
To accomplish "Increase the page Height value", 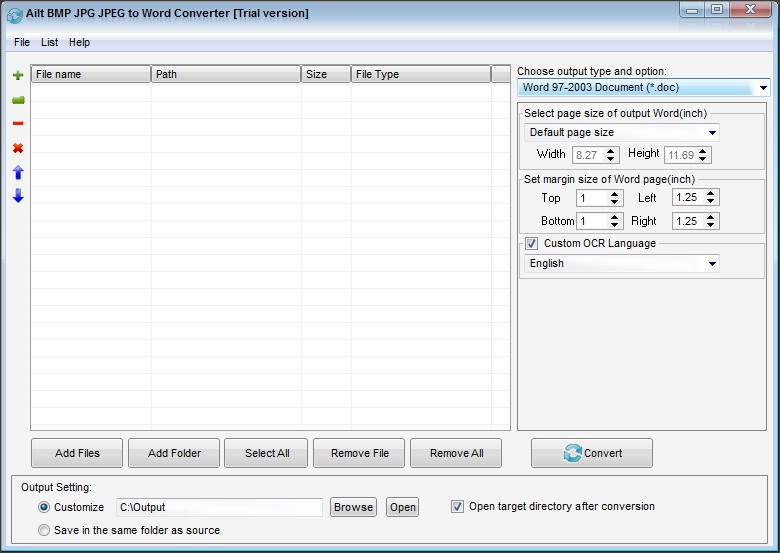I will click(702, 151).
